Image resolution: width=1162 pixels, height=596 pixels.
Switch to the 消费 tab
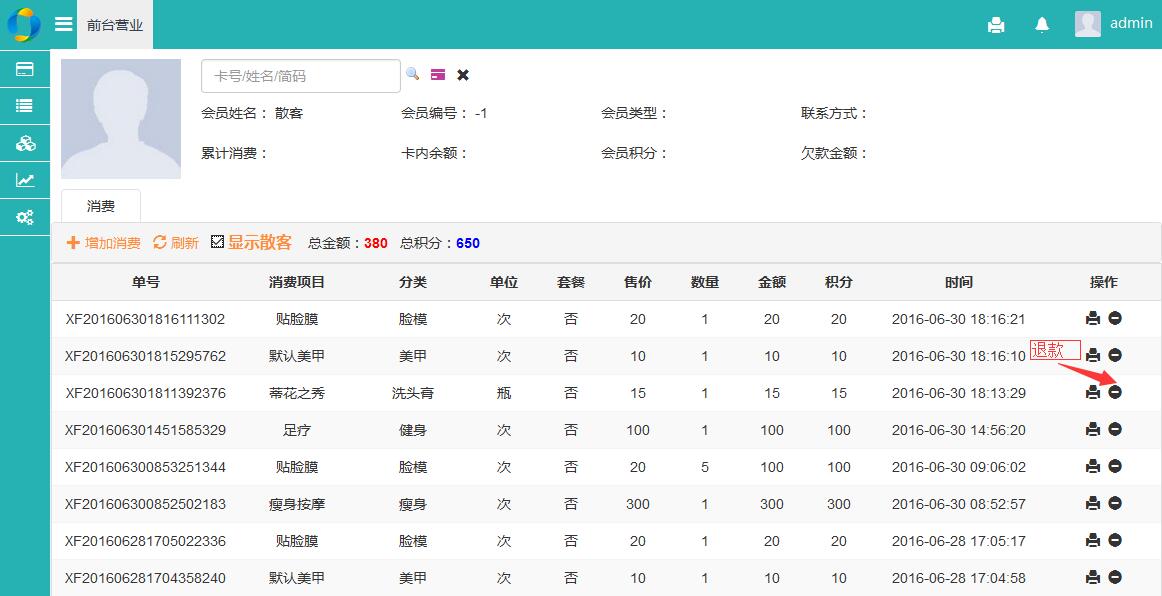[101, 206]
